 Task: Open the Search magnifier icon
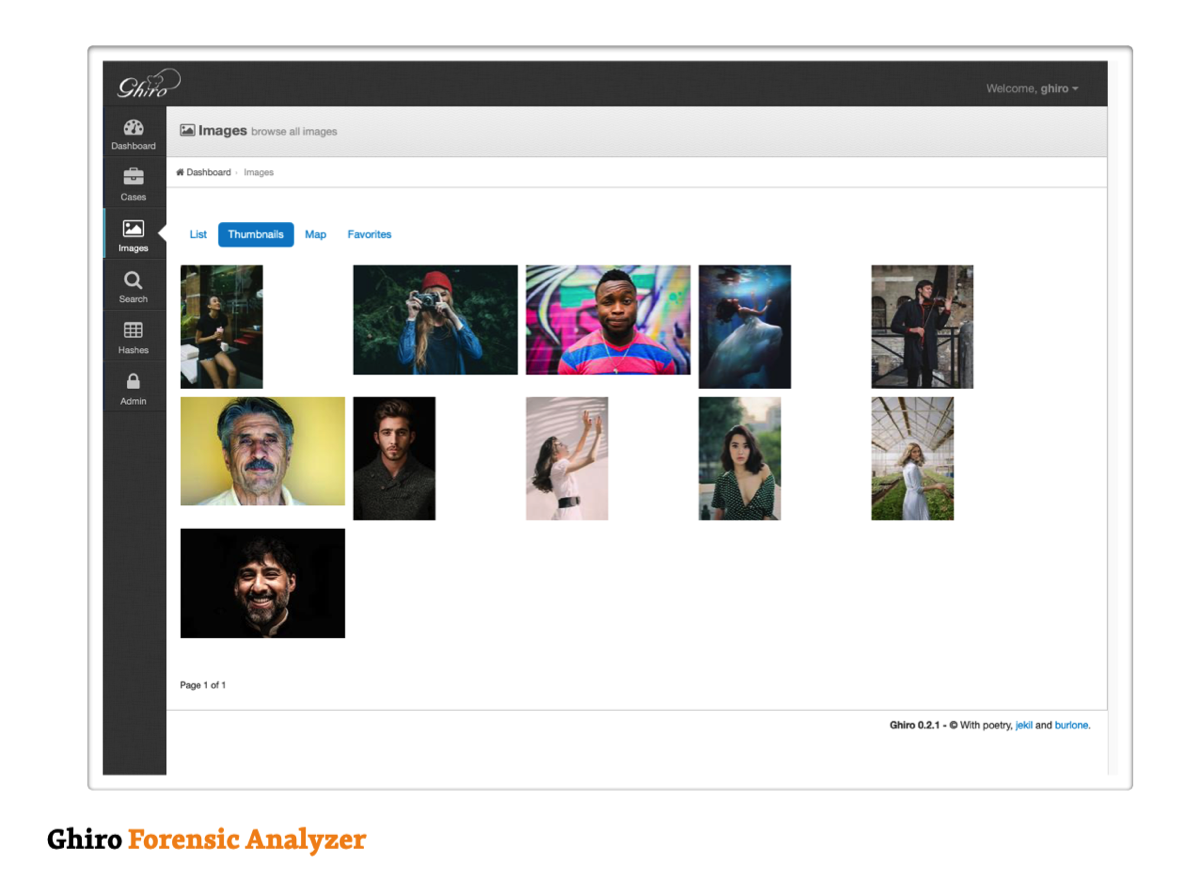[133, 281]
